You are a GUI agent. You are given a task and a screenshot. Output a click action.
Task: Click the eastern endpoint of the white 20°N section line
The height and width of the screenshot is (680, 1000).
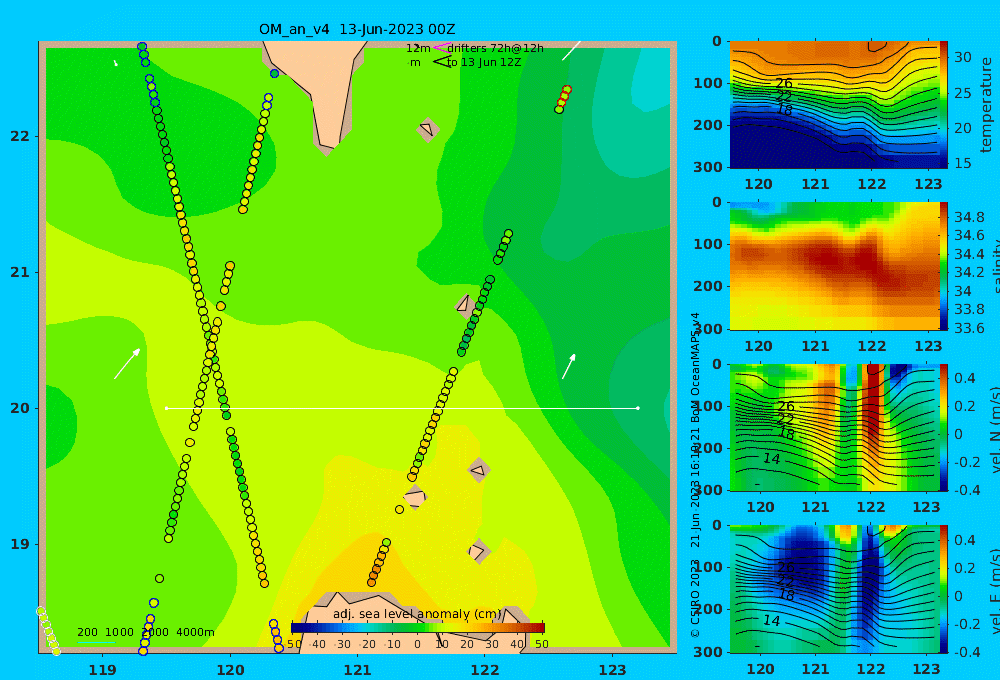638,408
